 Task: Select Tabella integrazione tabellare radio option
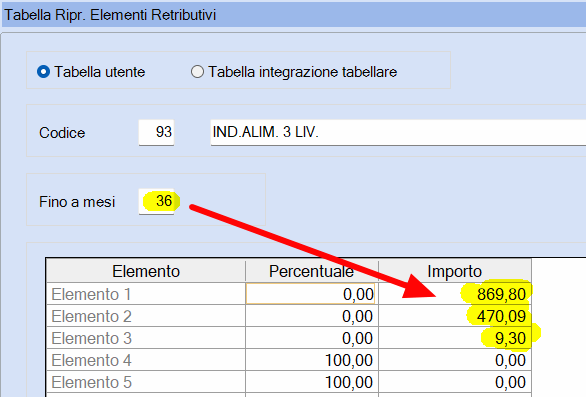pyautogui.click(x=197, y=71)
